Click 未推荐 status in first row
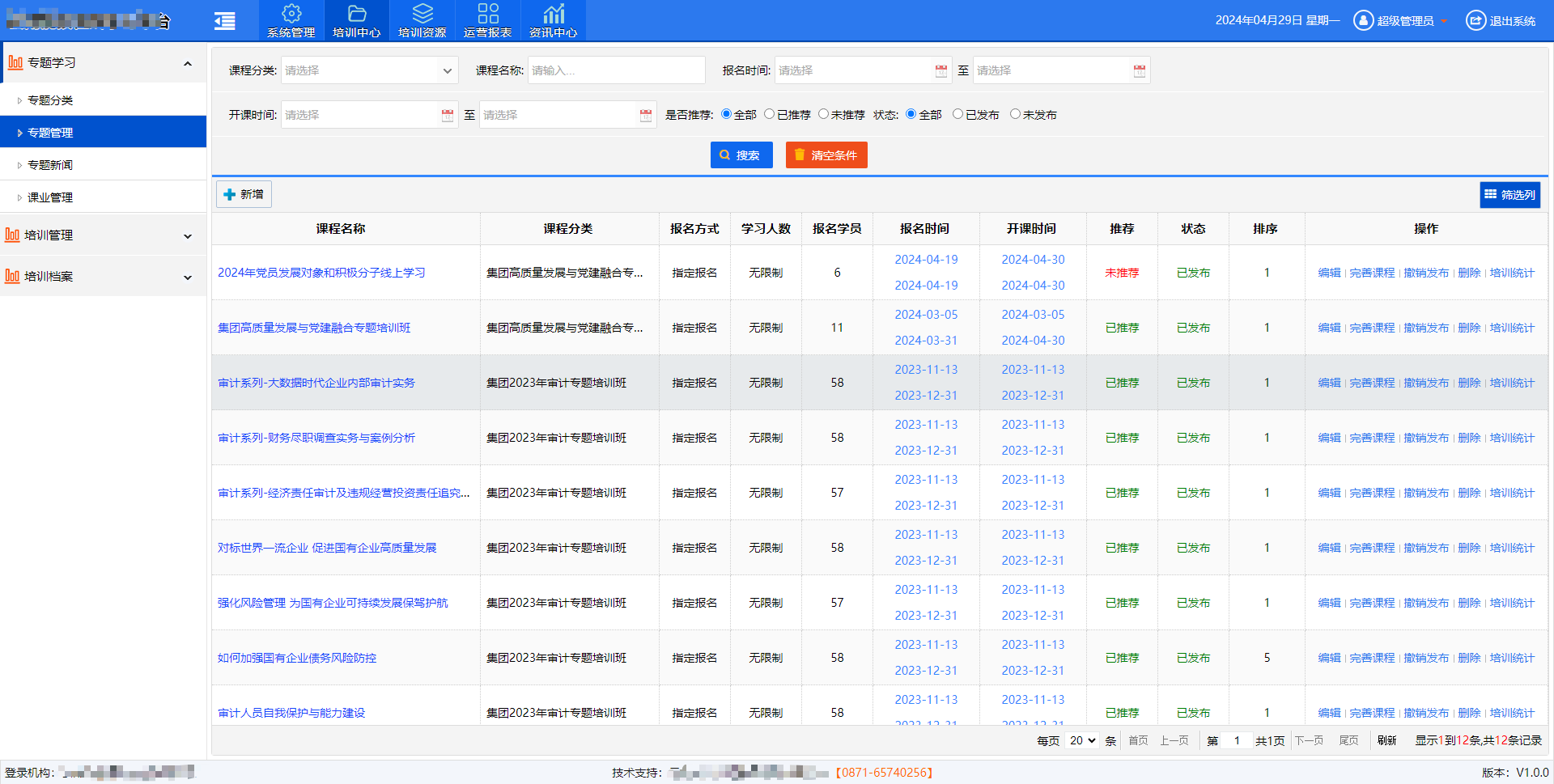The height and width of the screenshot is (784, 1554). pos(1122,273)
